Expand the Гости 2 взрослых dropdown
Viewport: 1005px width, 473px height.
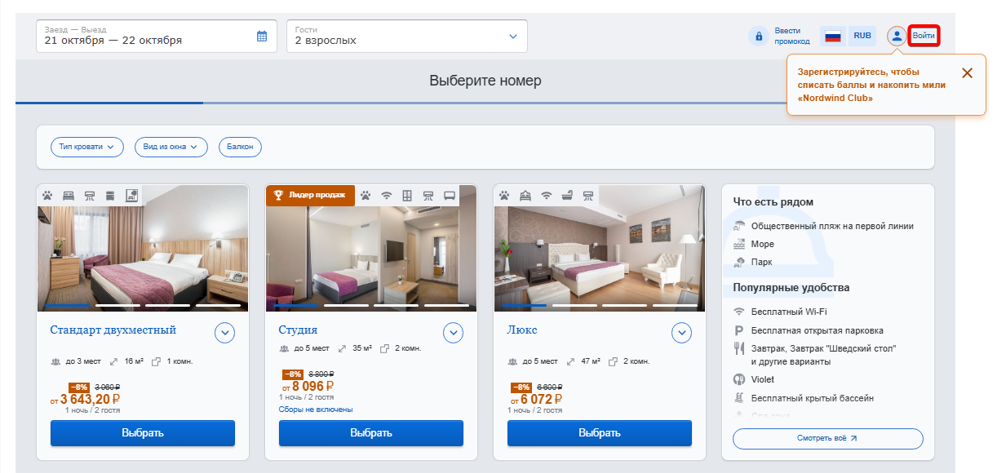point(407,36)
